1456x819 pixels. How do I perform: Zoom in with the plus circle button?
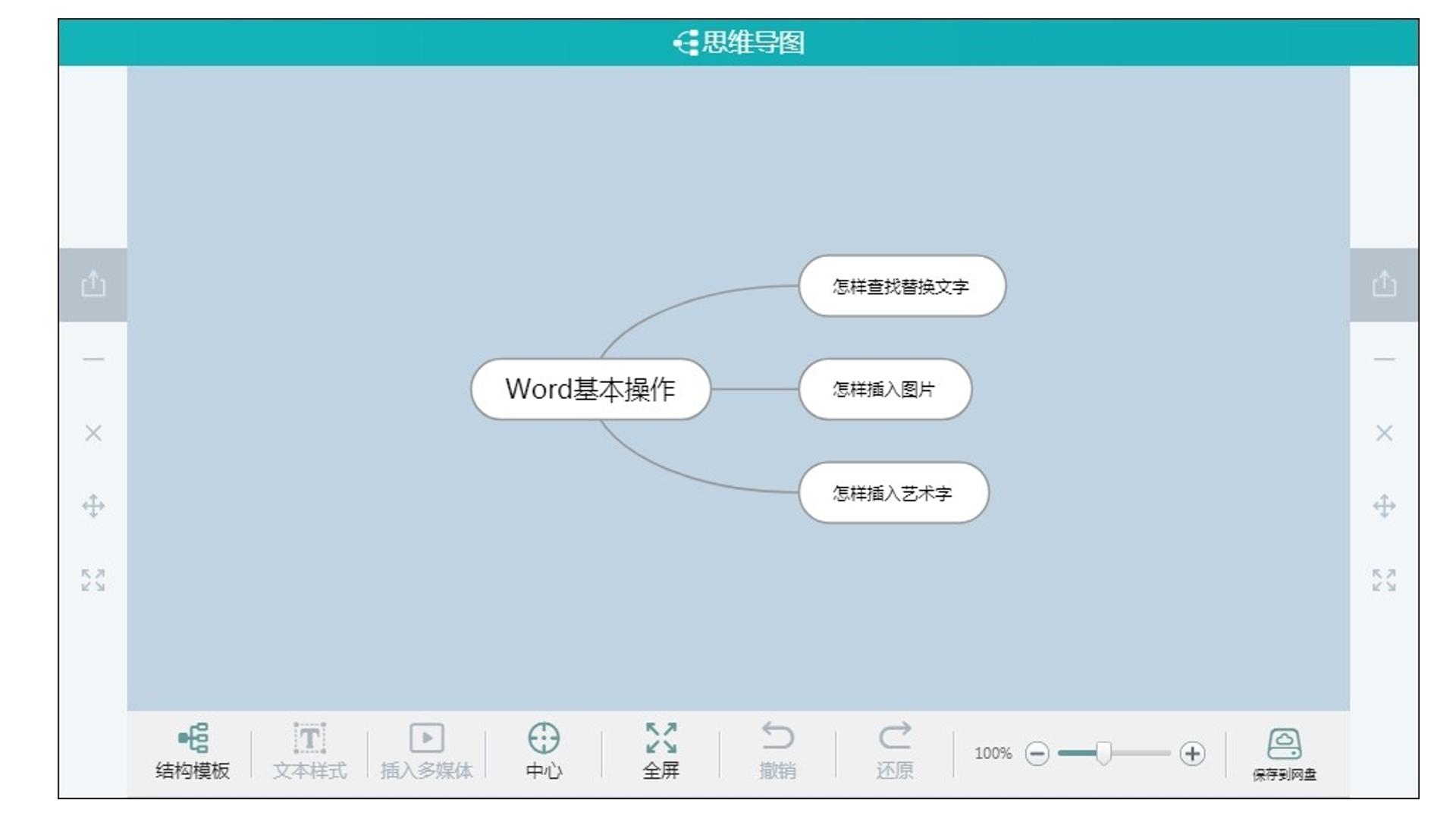[x=1192, y=754]
